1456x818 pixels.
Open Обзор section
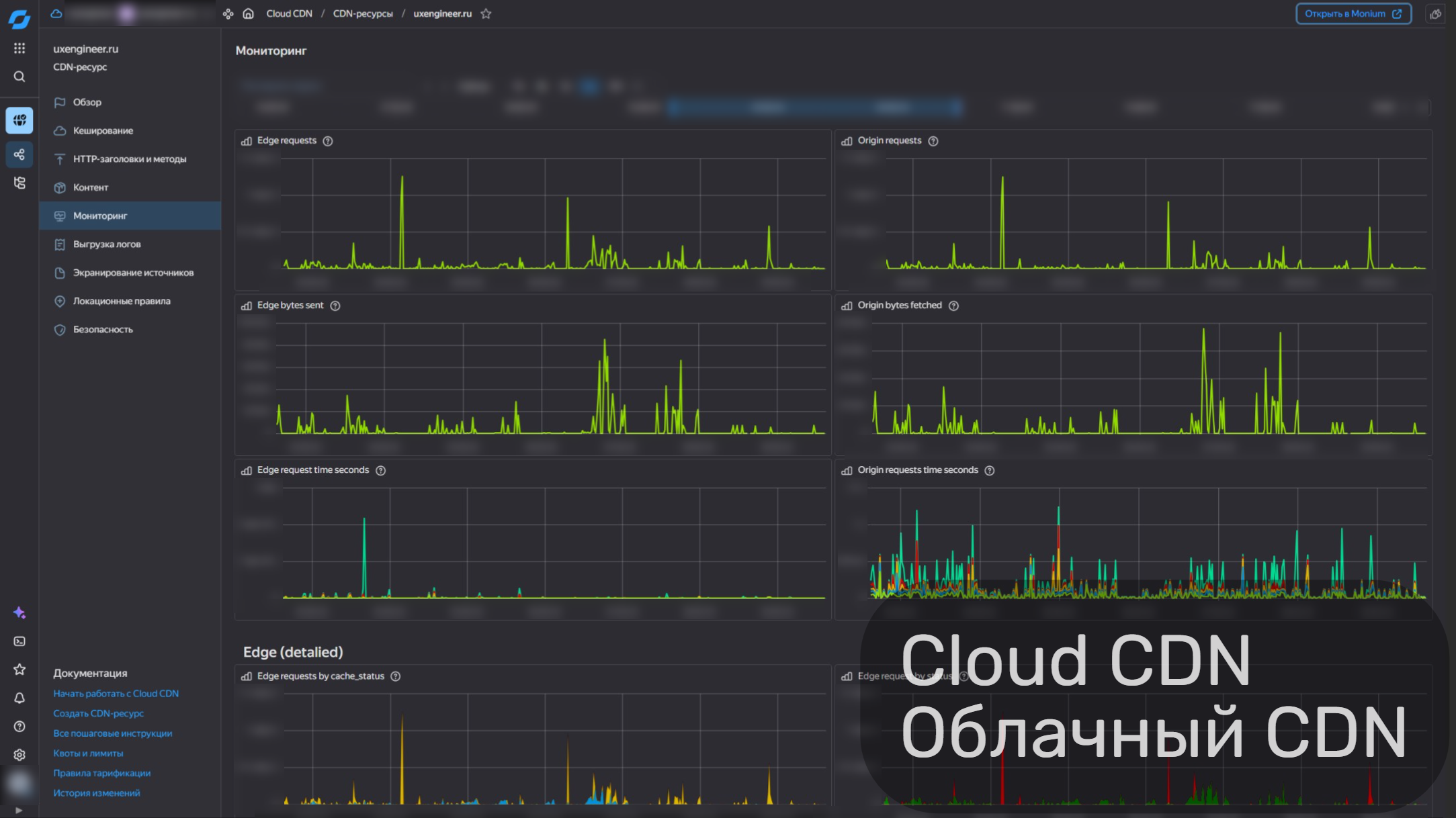(130, 102)
